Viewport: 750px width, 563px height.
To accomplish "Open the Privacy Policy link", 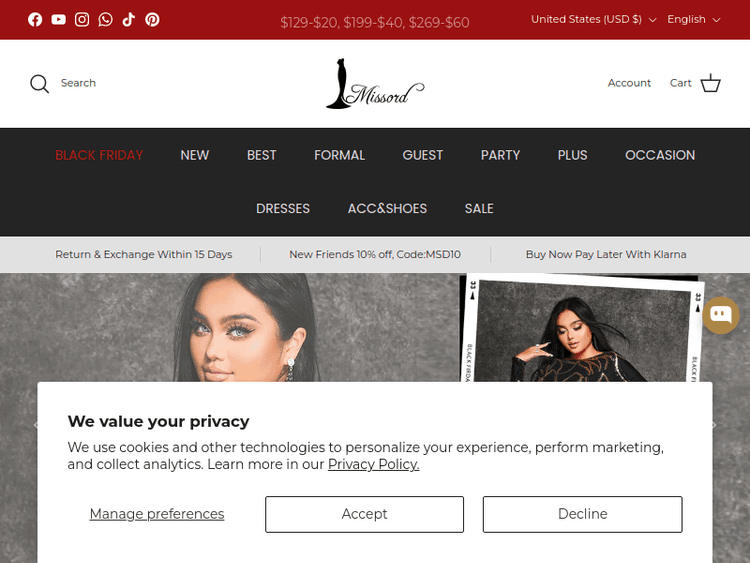I will [x=374, y=464].
